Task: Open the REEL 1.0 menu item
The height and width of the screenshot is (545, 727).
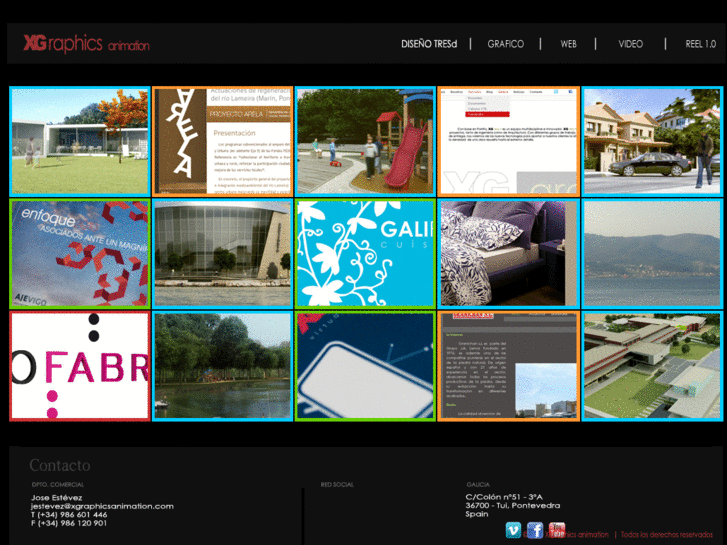Action: click(x=701, y=44)
